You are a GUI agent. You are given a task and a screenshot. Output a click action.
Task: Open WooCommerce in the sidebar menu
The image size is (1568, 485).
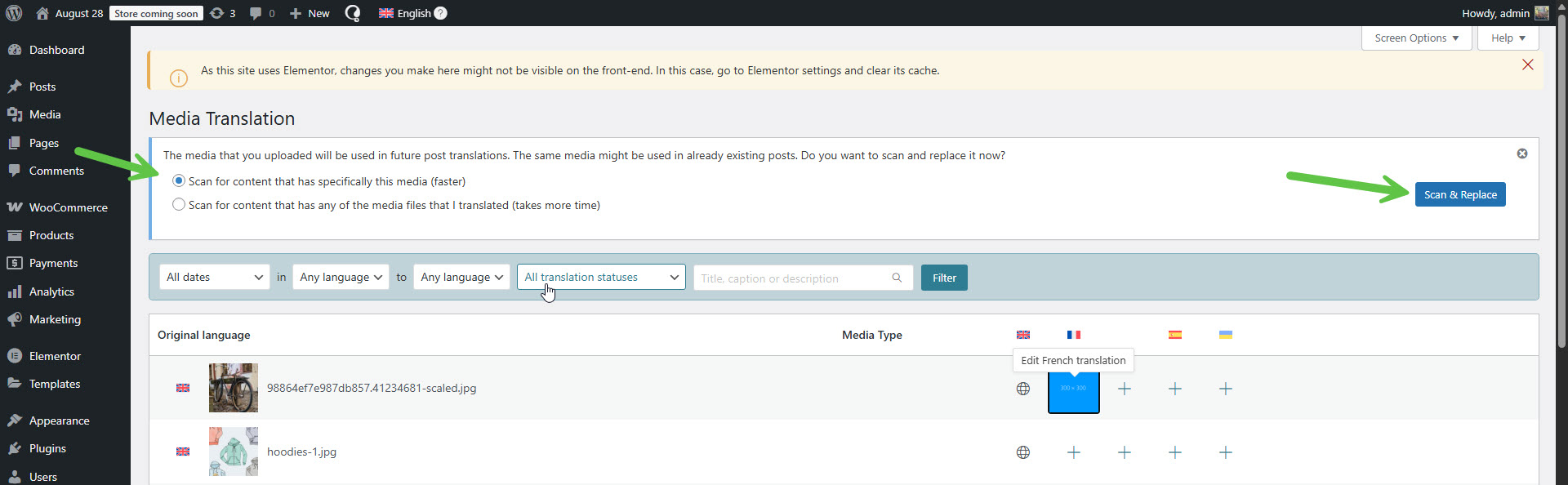coord(68,207)
